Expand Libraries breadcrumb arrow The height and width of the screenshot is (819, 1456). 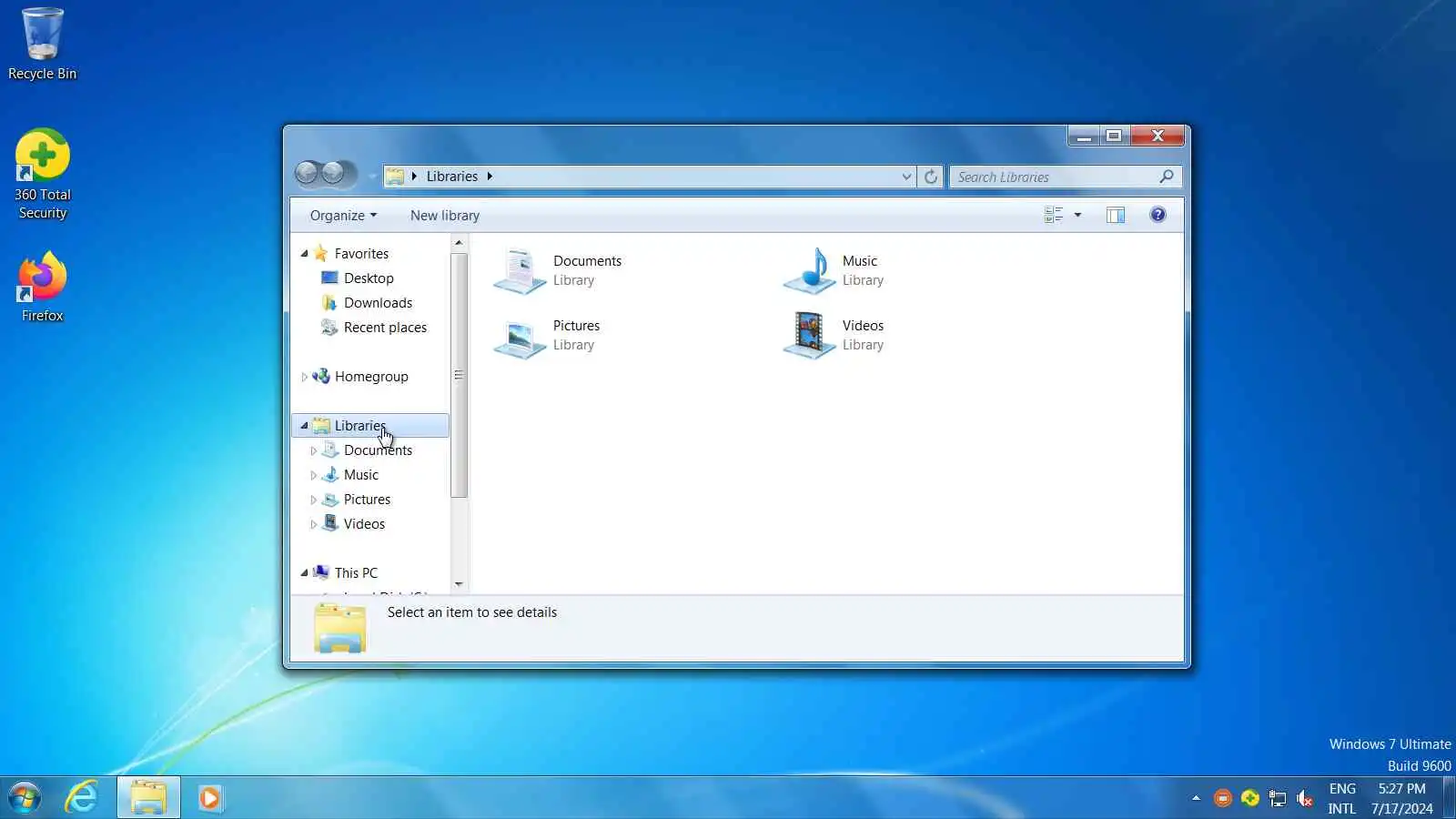click(490, 177)
